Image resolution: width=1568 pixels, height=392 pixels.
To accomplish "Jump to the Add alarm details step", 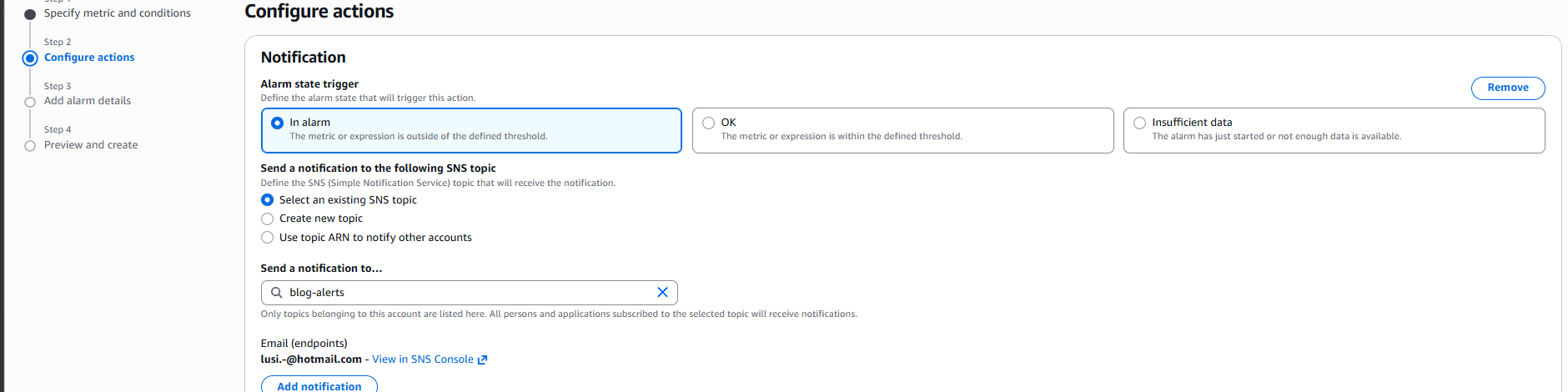I will tap(88, 101).
